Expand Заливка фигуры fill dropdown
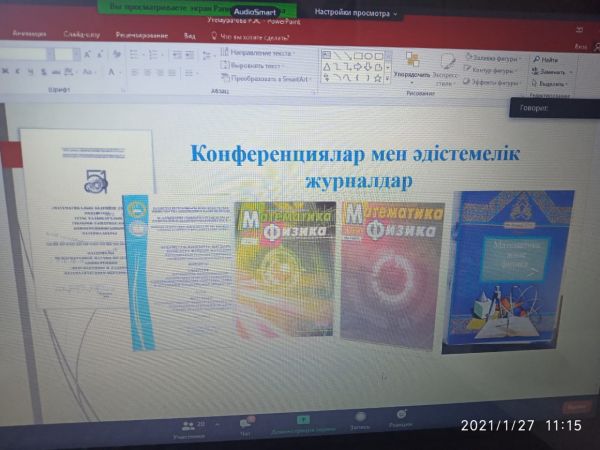The image size is (600, 450). coord(496,60)
